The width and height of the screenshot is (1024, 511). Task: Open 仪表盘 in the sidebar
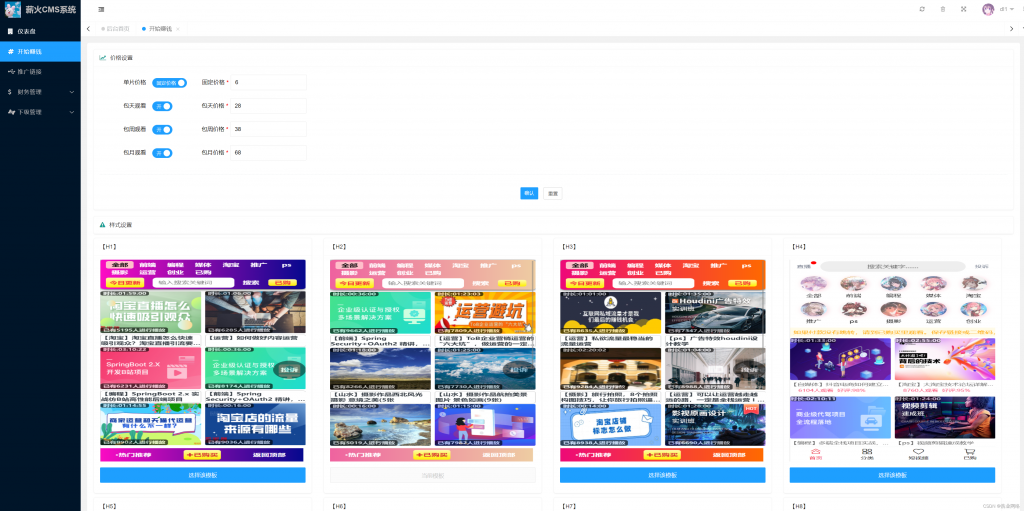(x=40, y=31)
